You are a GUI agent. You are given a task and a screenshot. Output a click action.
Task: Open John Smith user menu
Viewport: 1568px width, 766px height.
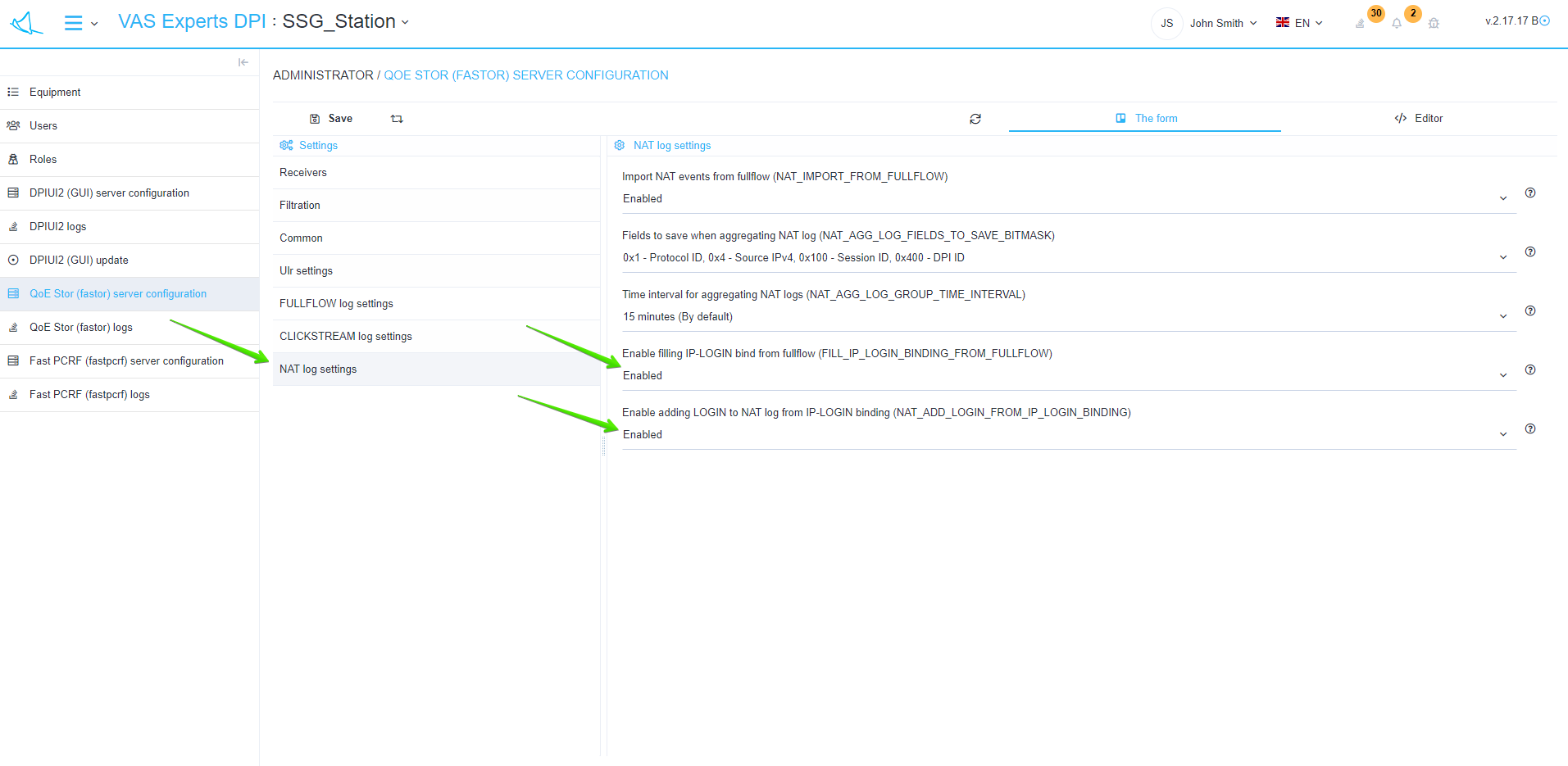(x=1222, y=23)
